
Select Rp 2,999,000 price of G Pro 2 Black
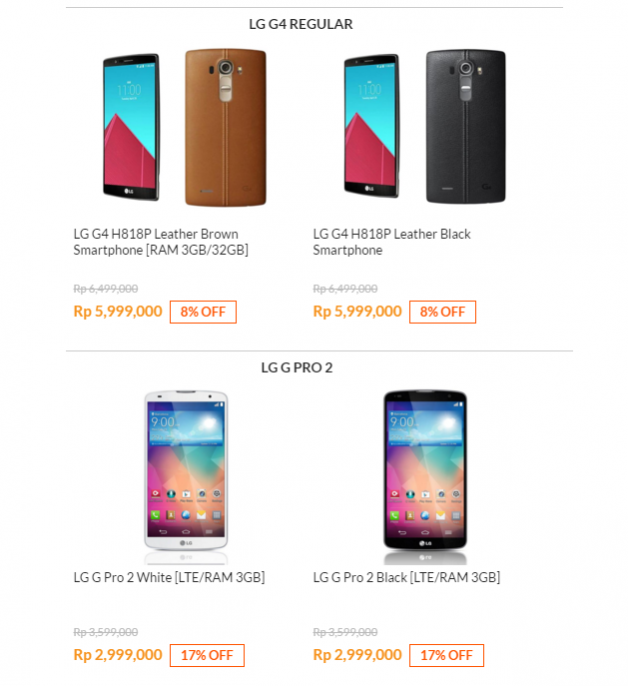(x=357, y=655)
